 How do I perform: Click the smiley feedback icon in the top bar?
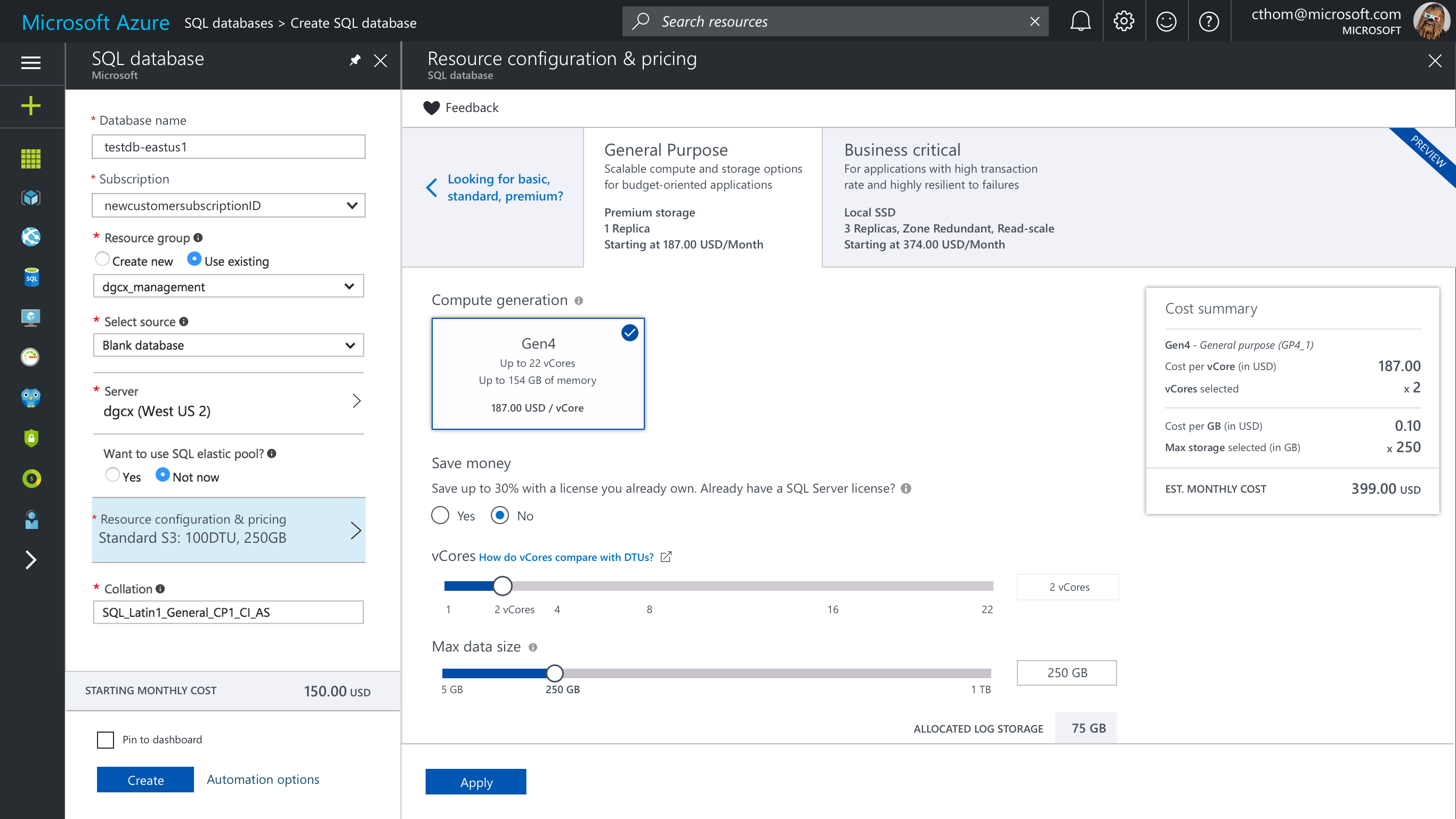(x=1166, y=21)
